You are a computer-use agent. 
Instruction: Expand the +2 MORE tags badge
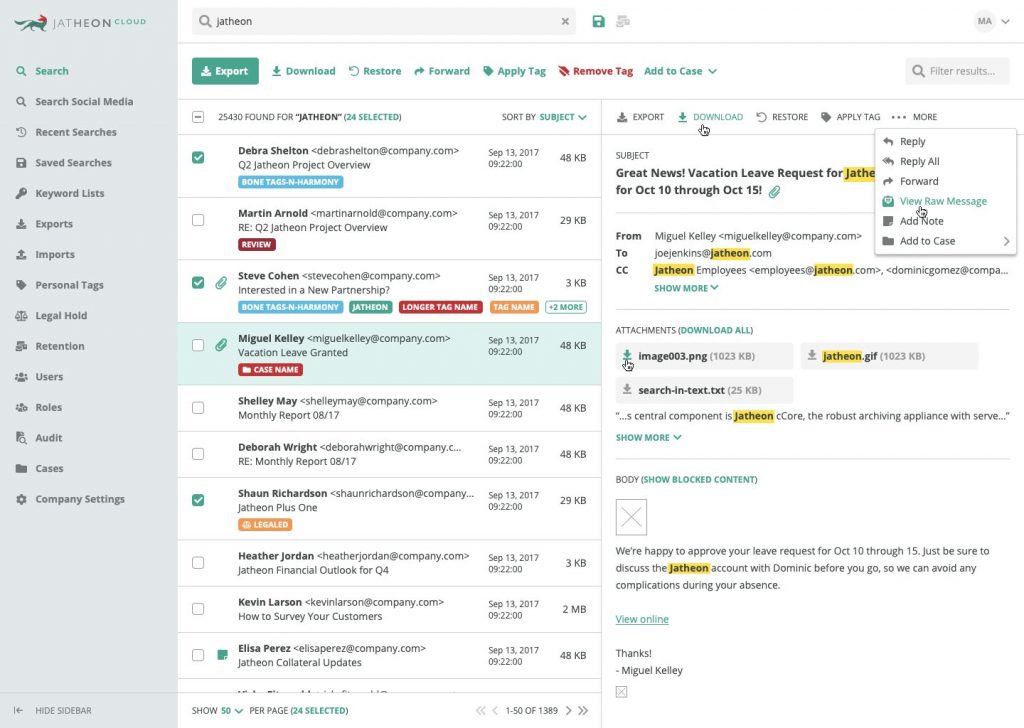[566, 307]
